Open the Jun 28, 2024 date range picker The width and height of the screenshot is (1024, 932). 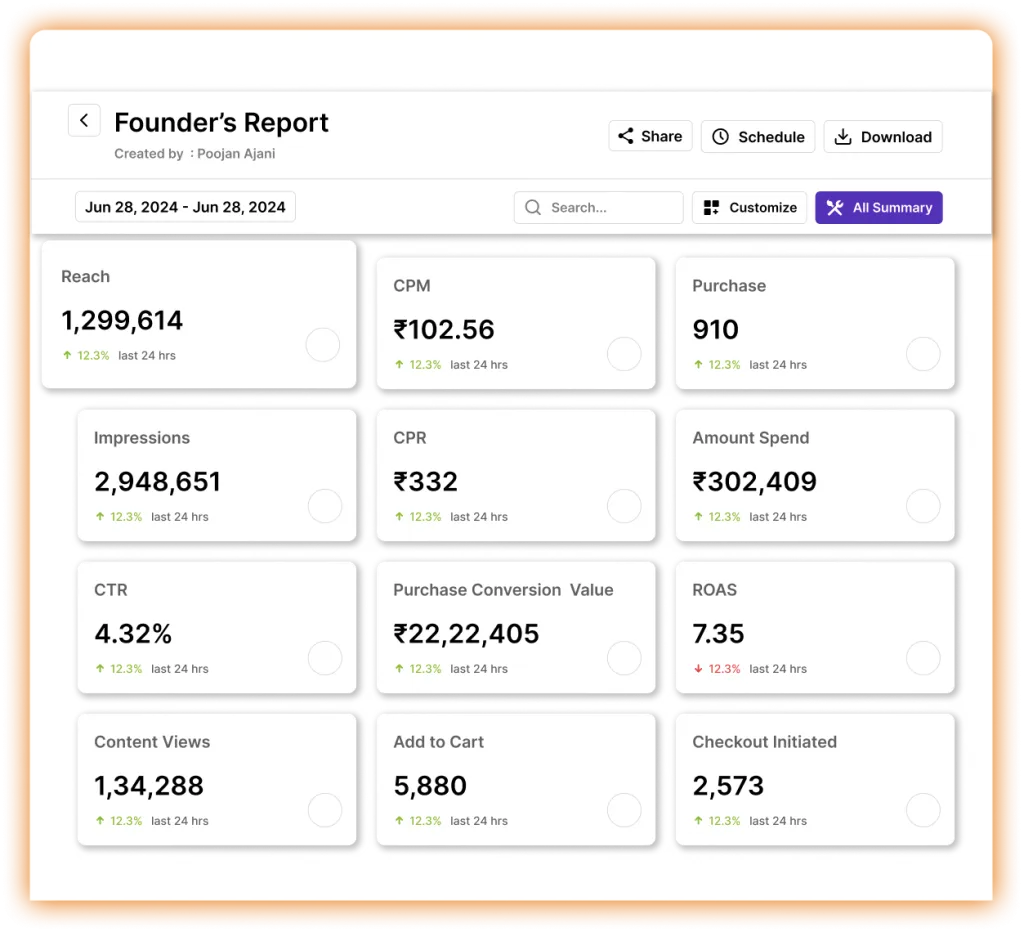[185, 207]
